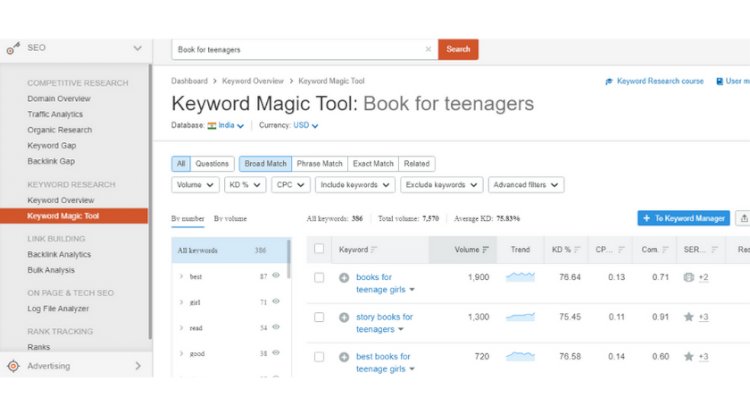Image resolution: width=750 pixels, height=415 pixels.
Task: Check the 'best books for teenage girls' row checkbox
Action: (x=319, y=357)
